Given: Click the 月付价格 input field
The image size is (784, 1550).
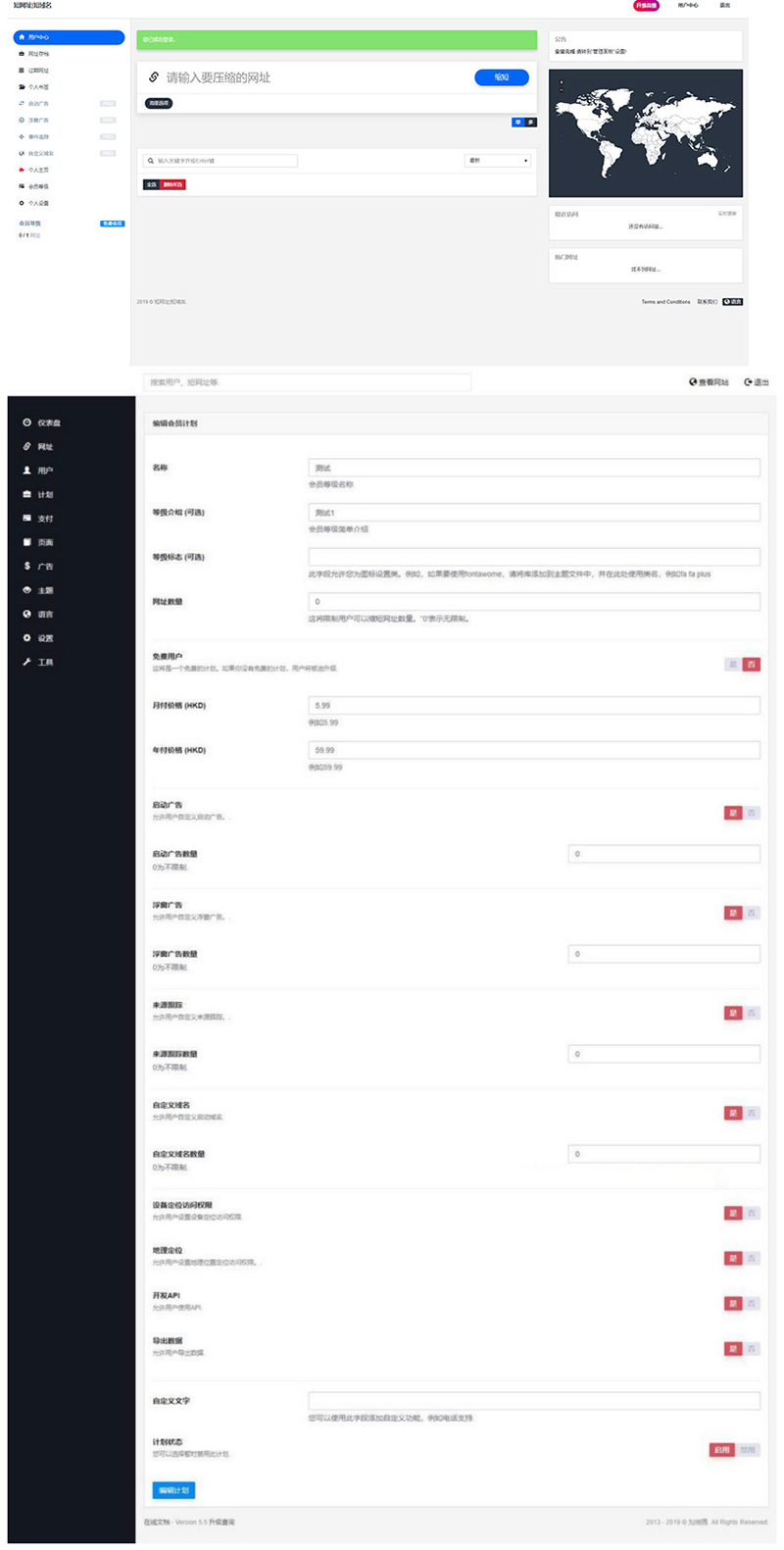Looking at the screenshot, I should (534, 705).
